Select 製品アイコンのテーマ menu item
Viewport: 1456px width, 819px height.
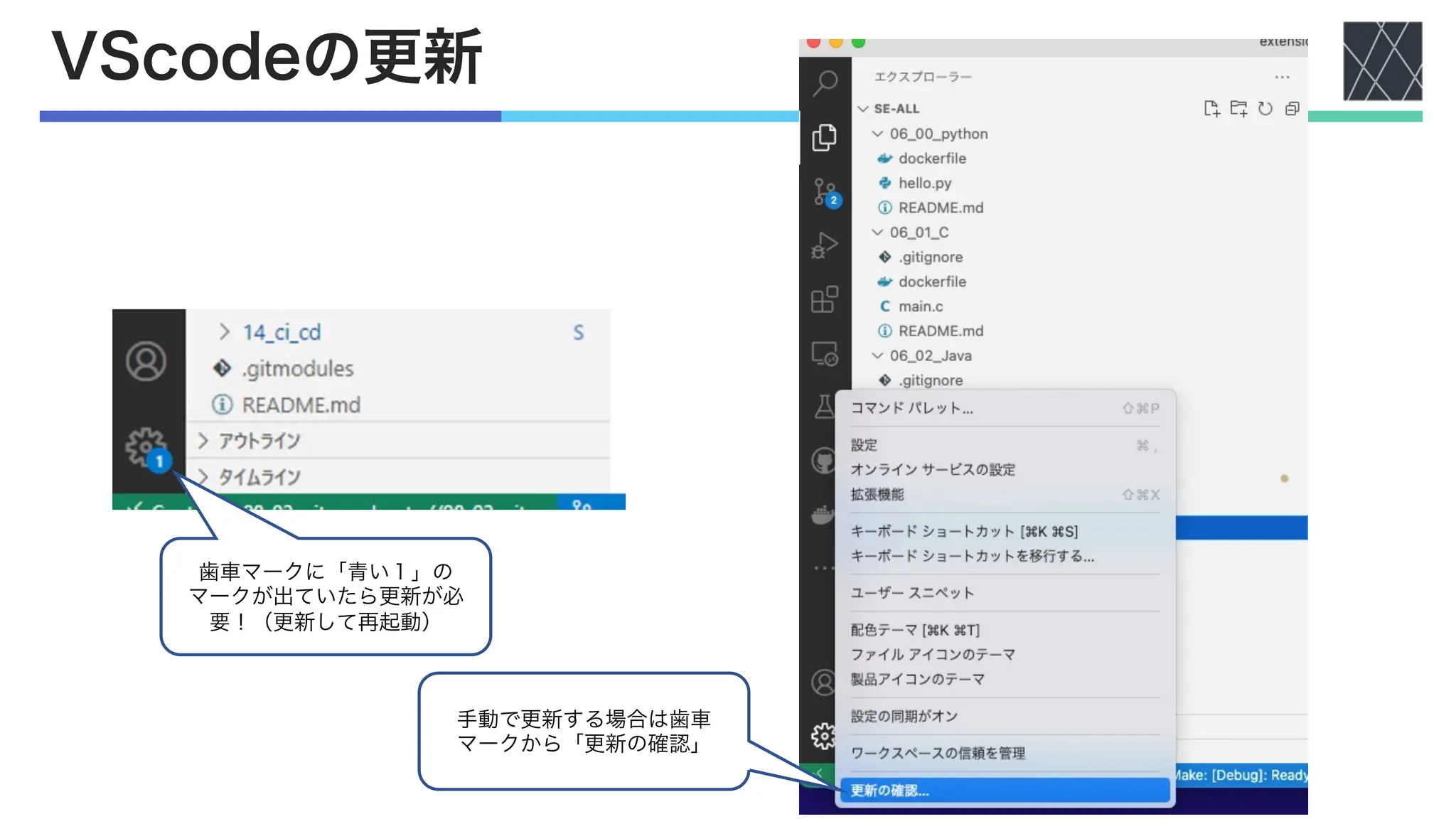tap(1005, 680)
